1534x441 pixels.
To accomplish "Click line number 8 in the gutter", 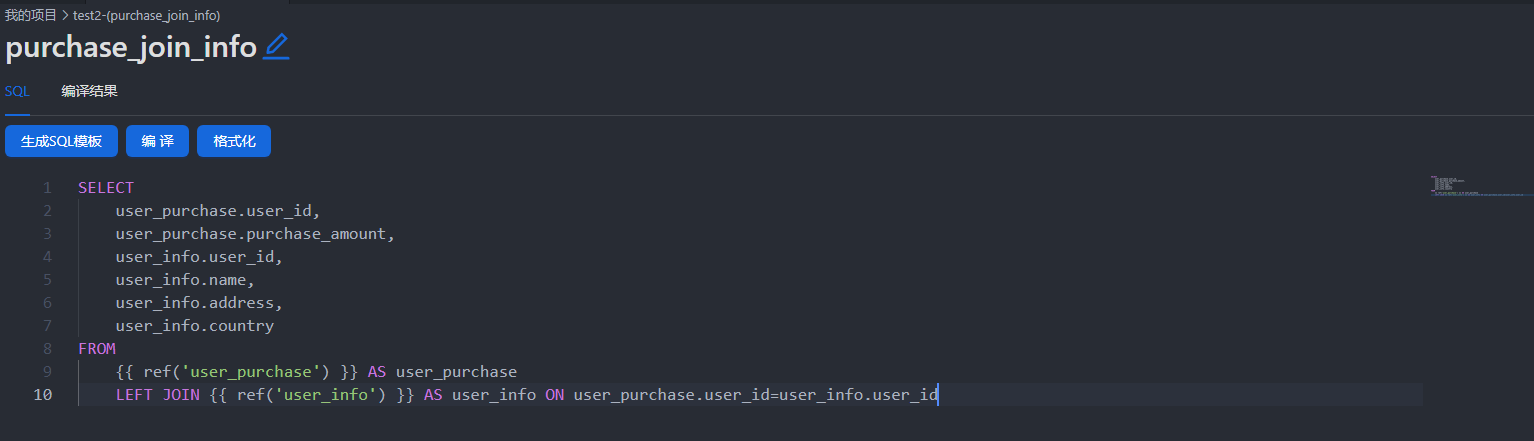I will (x=47, y=348).
